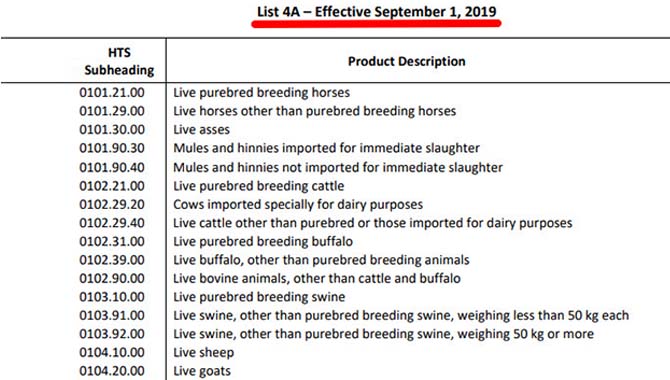Select HTS code 0102.29.40
This screenshot has height=380, width=670.
(112, 223)
